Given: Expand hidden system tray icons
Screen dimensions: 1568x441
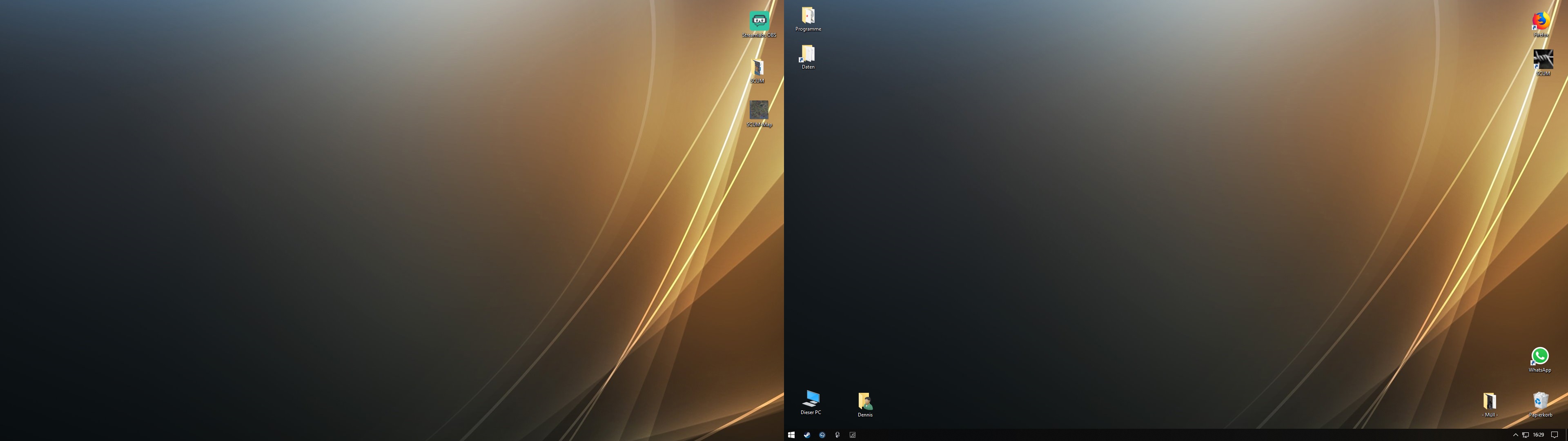Looking at the screenshot, I should [1515, 435].
